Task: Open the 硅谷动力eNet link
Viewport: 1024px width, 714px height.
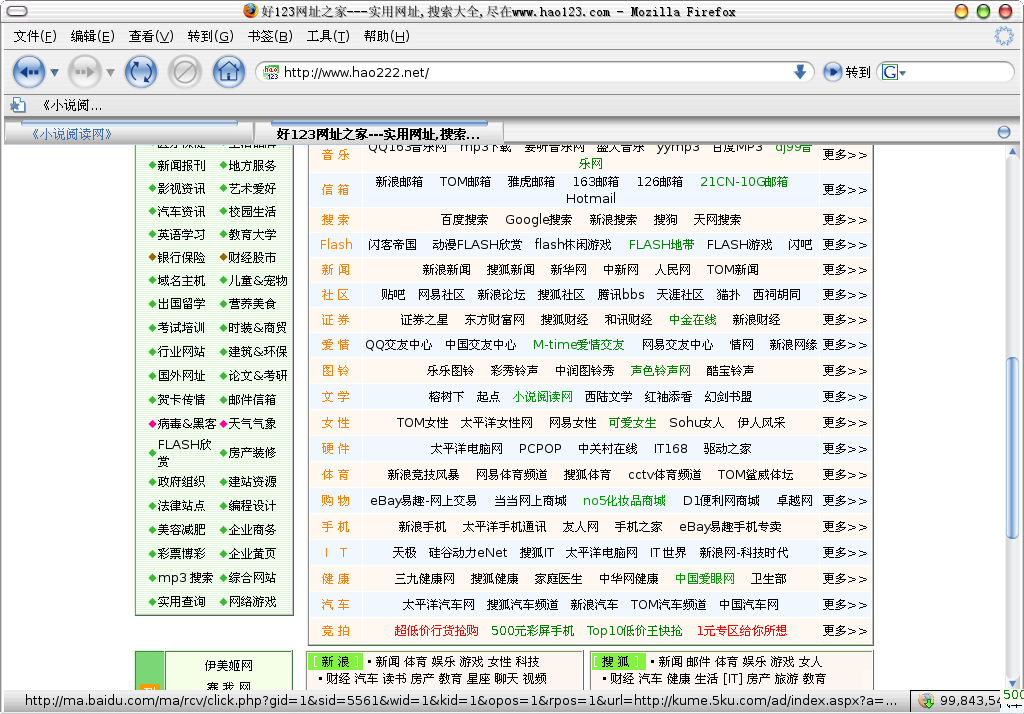Action: click(x=468, y=553)
